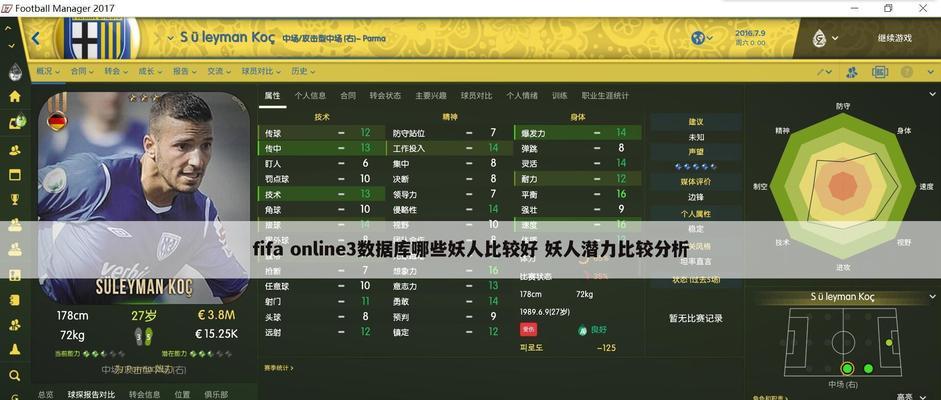Open the 转会信息 bottom tab

click(x=145, y=394)
